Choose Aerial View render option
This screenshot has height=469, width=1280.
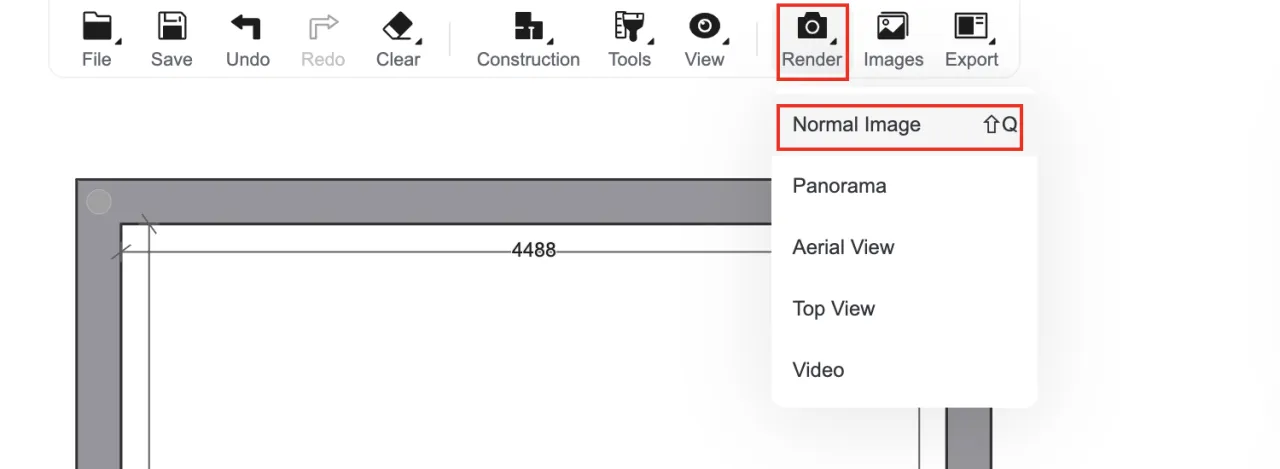pos(843,247)
